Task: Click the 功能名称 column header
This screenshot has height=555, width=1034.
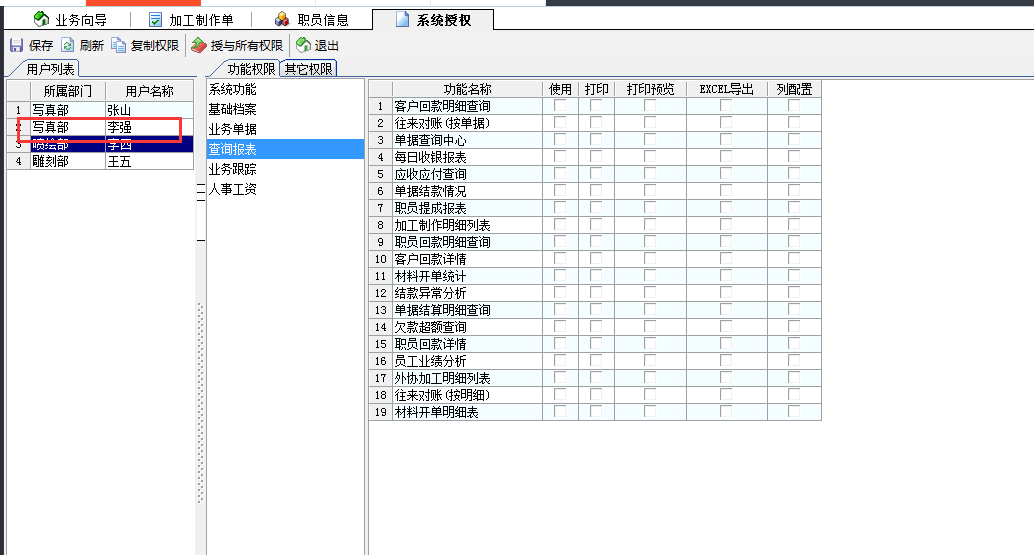Action: (468, 89)
